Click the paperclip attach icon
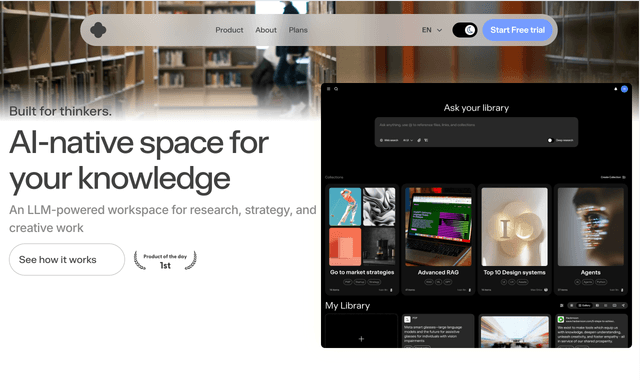Viewport: 640px width, 380px height. coord(419,140)
